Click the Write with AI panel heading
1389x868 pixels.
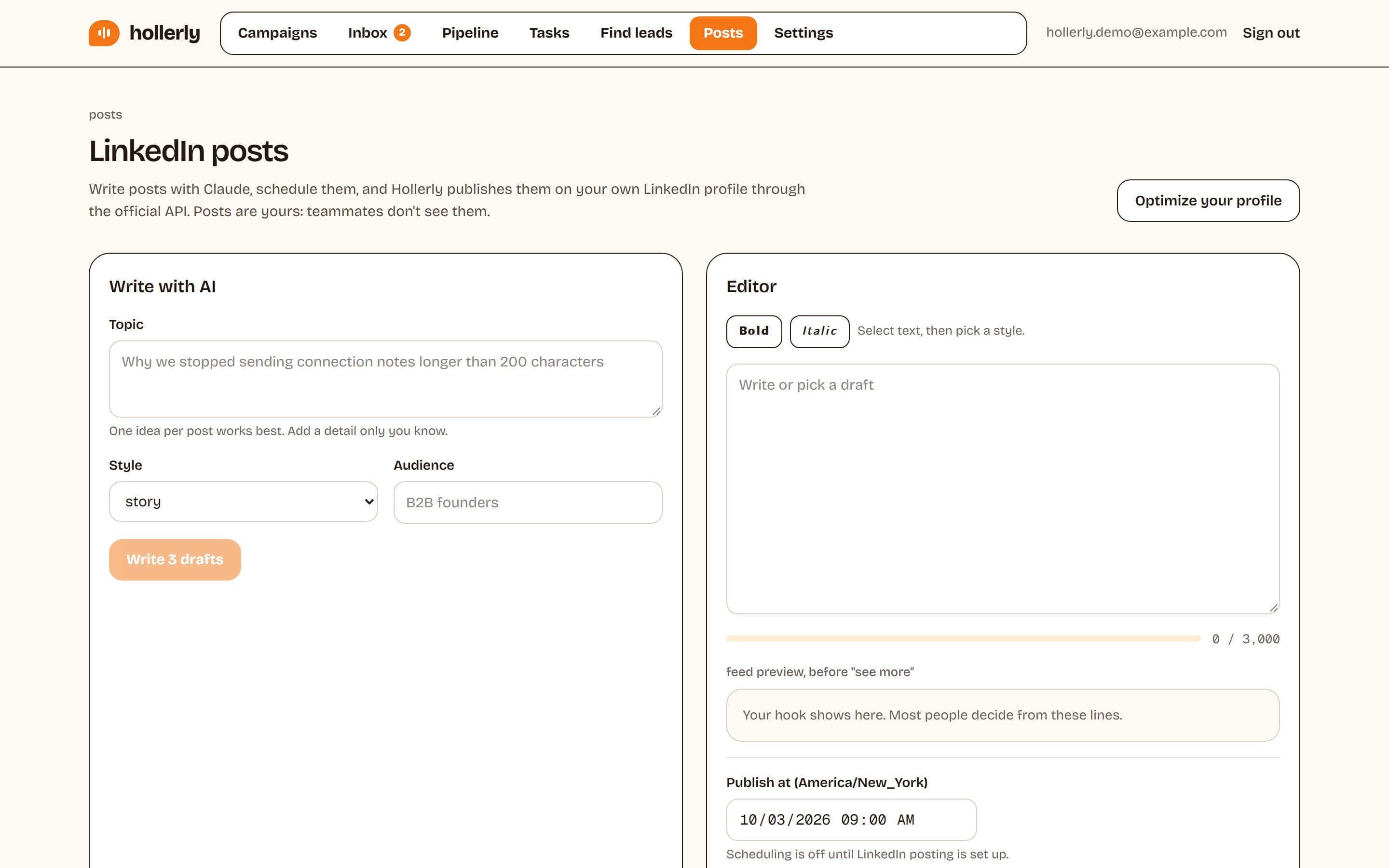[x=163, y=286]
